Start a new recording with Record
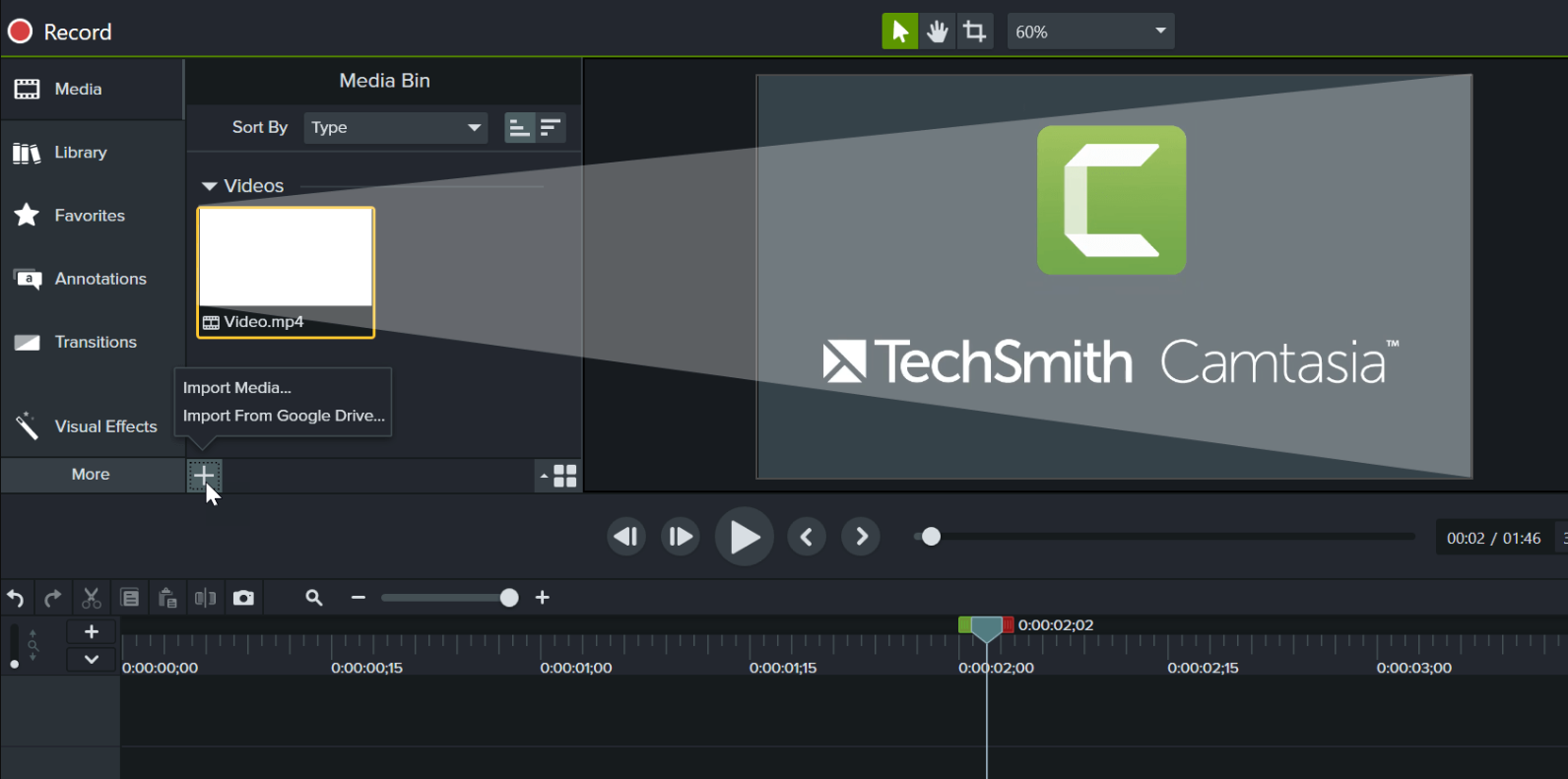This screenshot has height=779, width=1568. (x=59, y=32)
